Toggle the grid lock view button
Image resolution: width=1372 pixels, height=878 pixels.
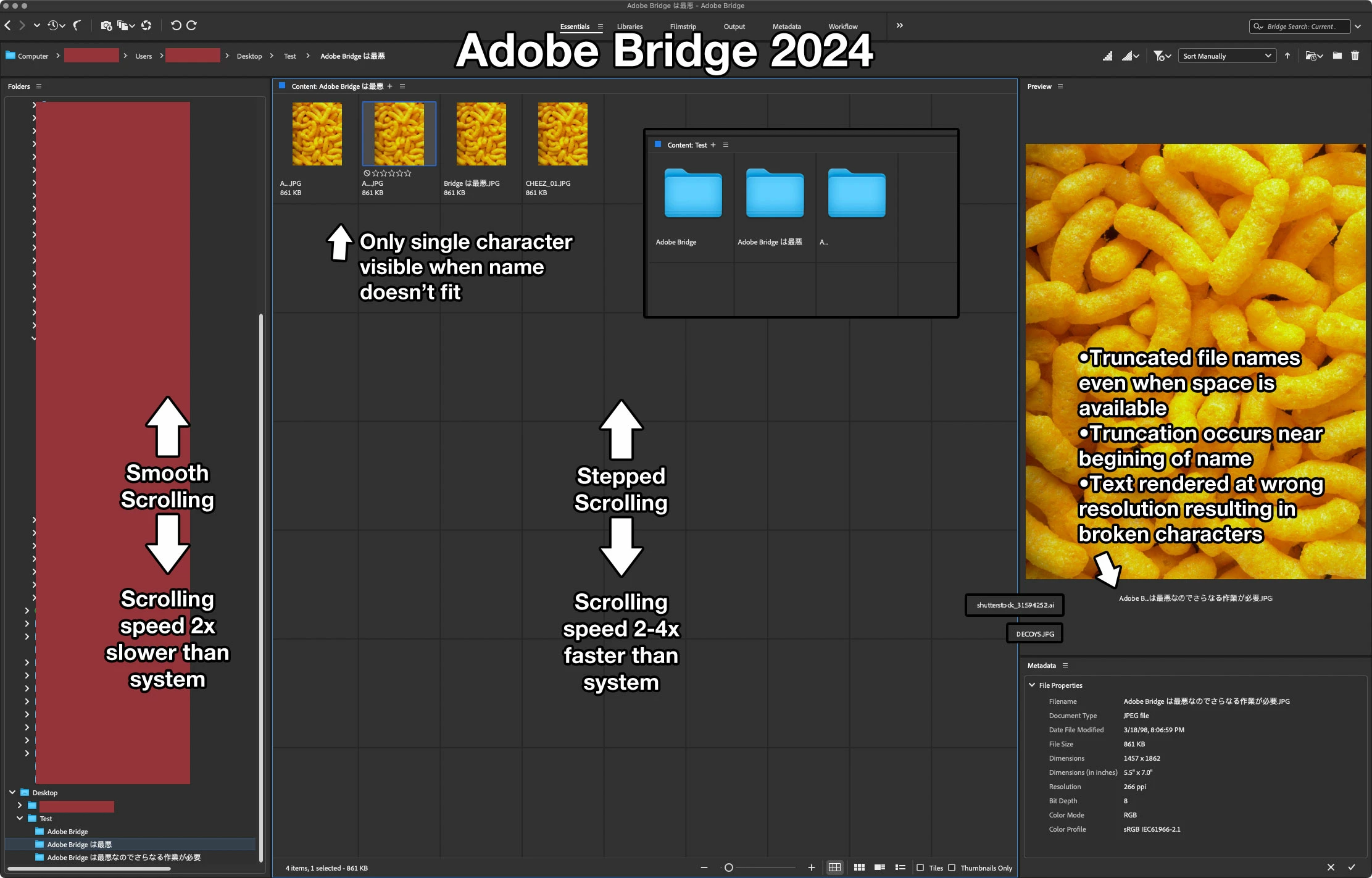[x=834, y=868]
